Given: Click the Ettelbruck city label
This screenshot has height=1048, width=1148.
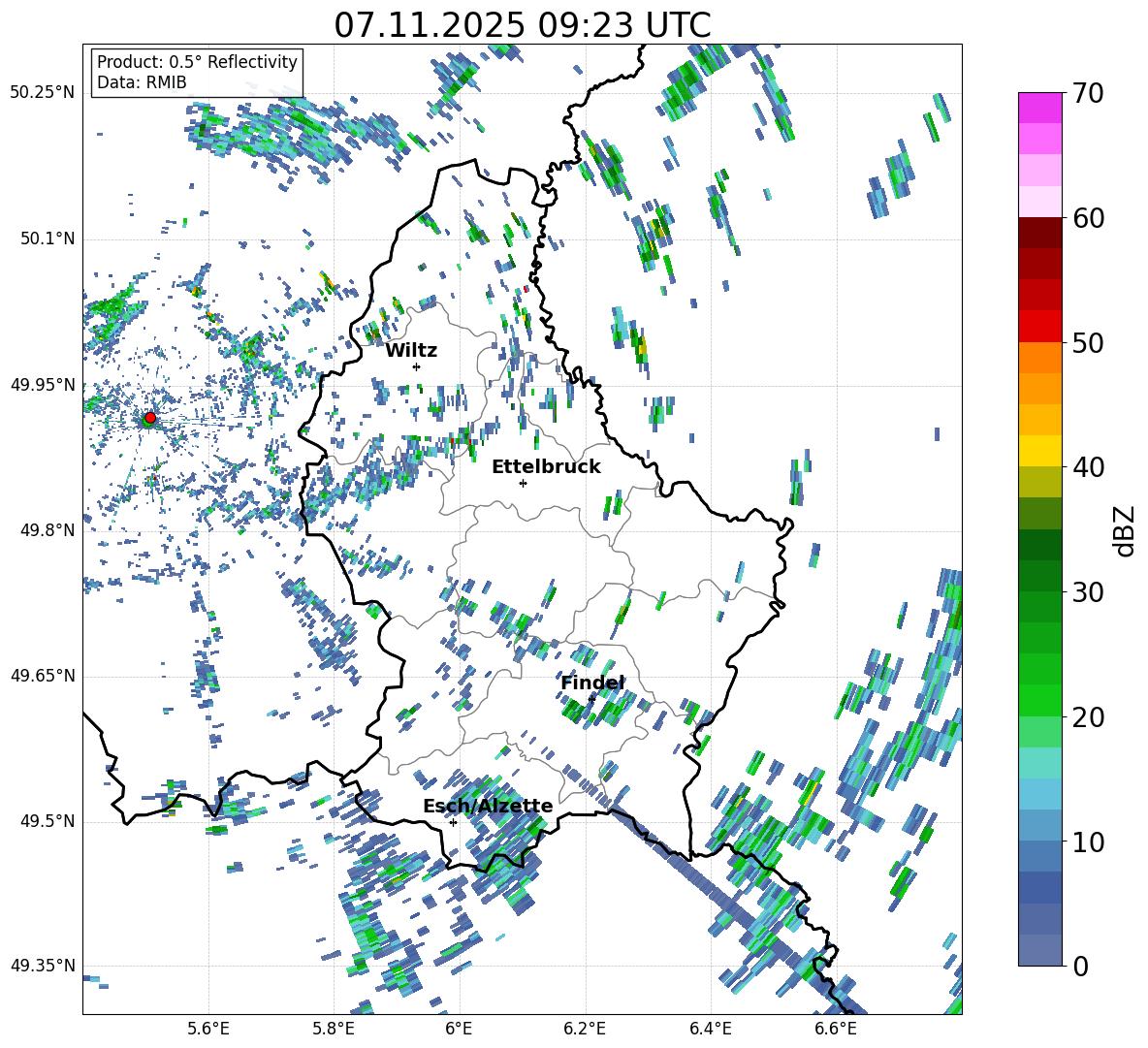Looking at the screenshot, I should coord(546,467).
